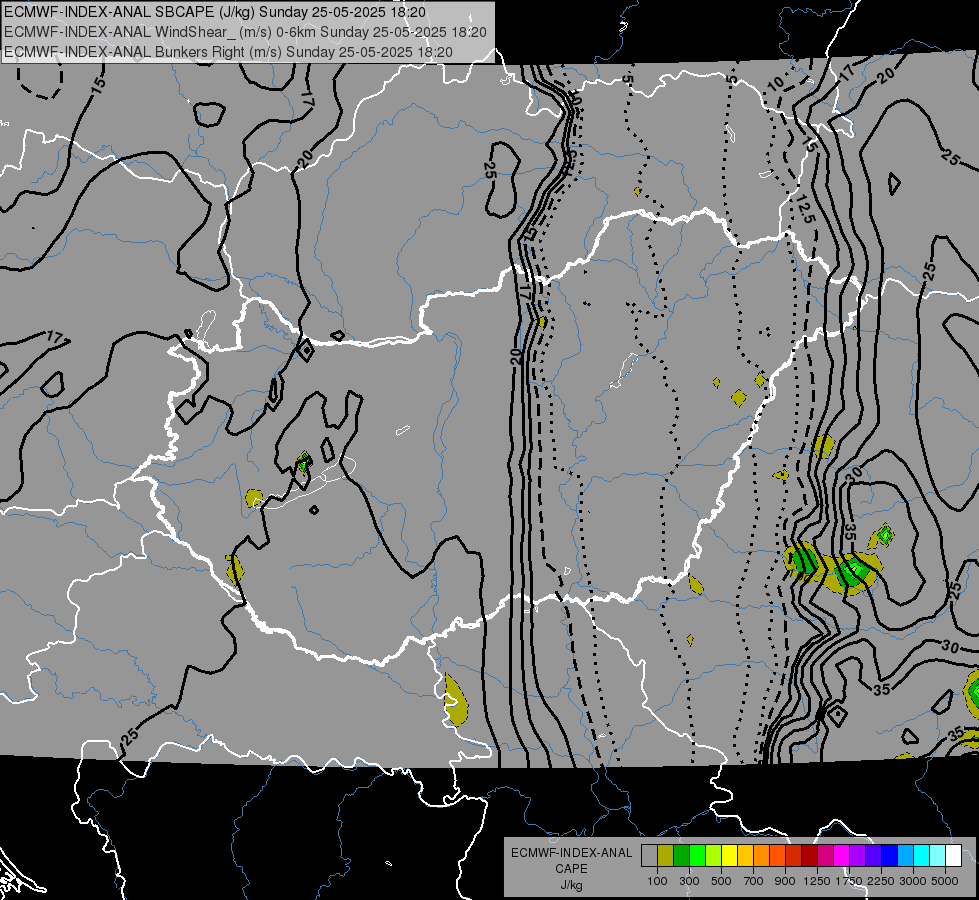Click the legend value 5000
This screenshot has width=979, height=900.
[x=945, y=881]
